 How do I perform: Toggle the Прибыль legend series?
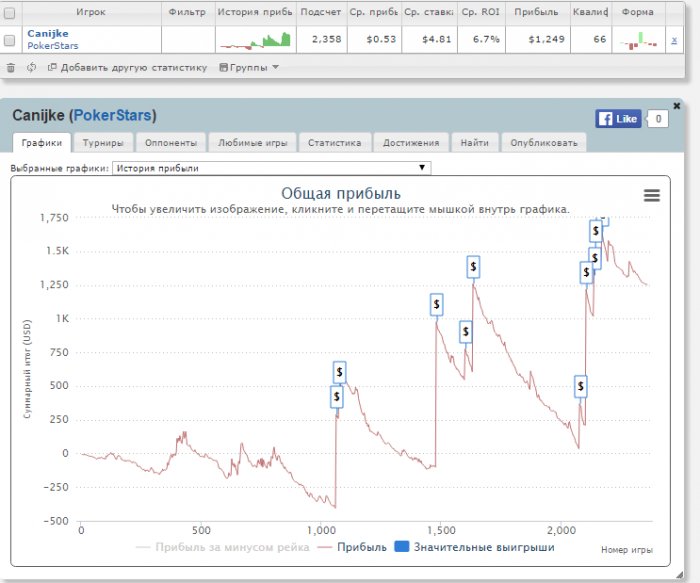point(352,547)
